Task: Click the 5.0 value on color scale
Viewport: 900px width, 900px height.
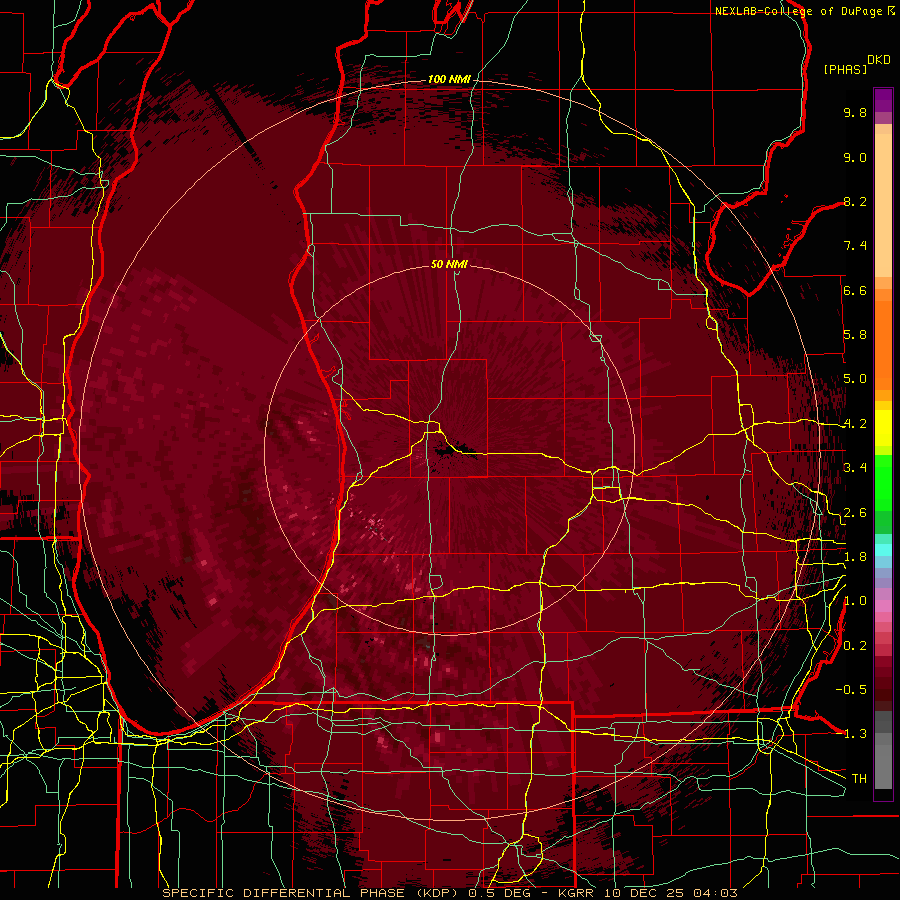Action: coord(855,379)
